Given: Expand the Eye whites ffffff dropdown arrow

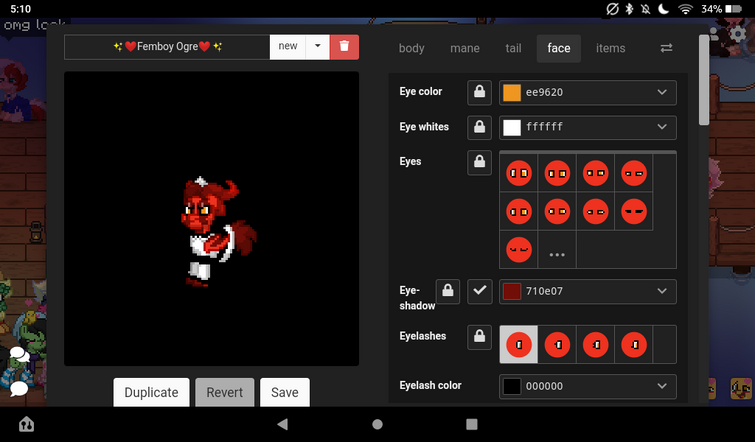Looking at the screenshot, I should click(662, 127).
